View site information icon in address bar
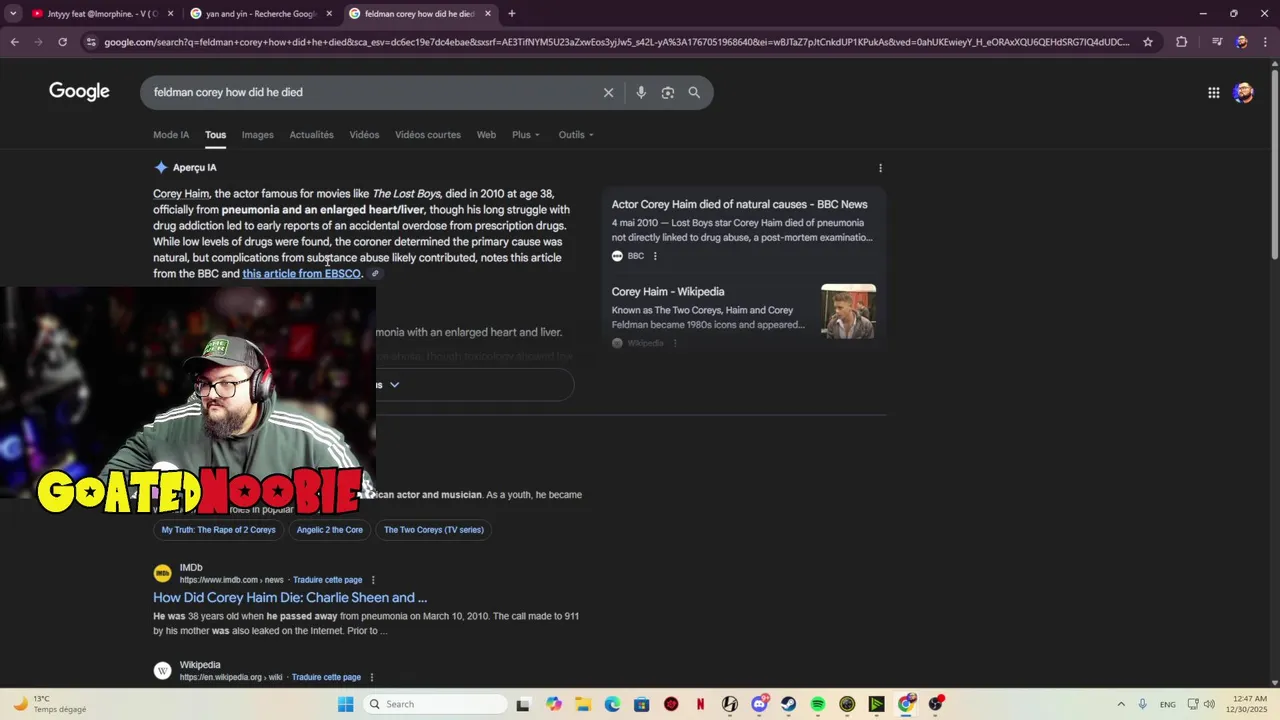Image resolution: width=1280 pixels, height=720 pixels. click(91, 42)
